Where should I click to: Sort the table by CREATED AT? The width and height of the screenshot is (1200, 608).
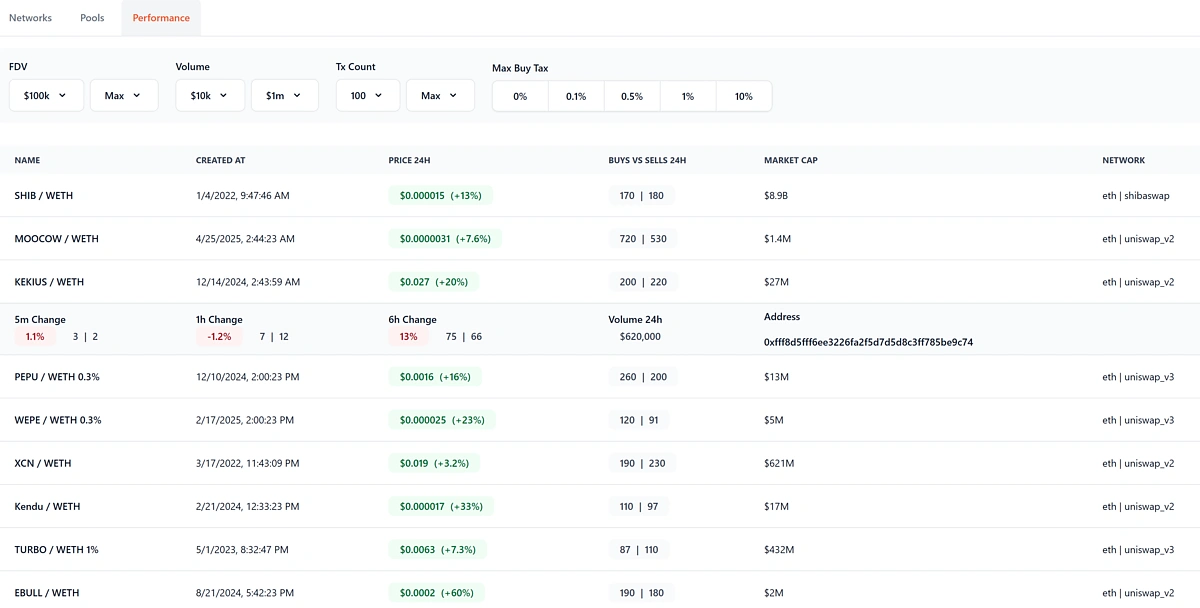pos(218,160)
